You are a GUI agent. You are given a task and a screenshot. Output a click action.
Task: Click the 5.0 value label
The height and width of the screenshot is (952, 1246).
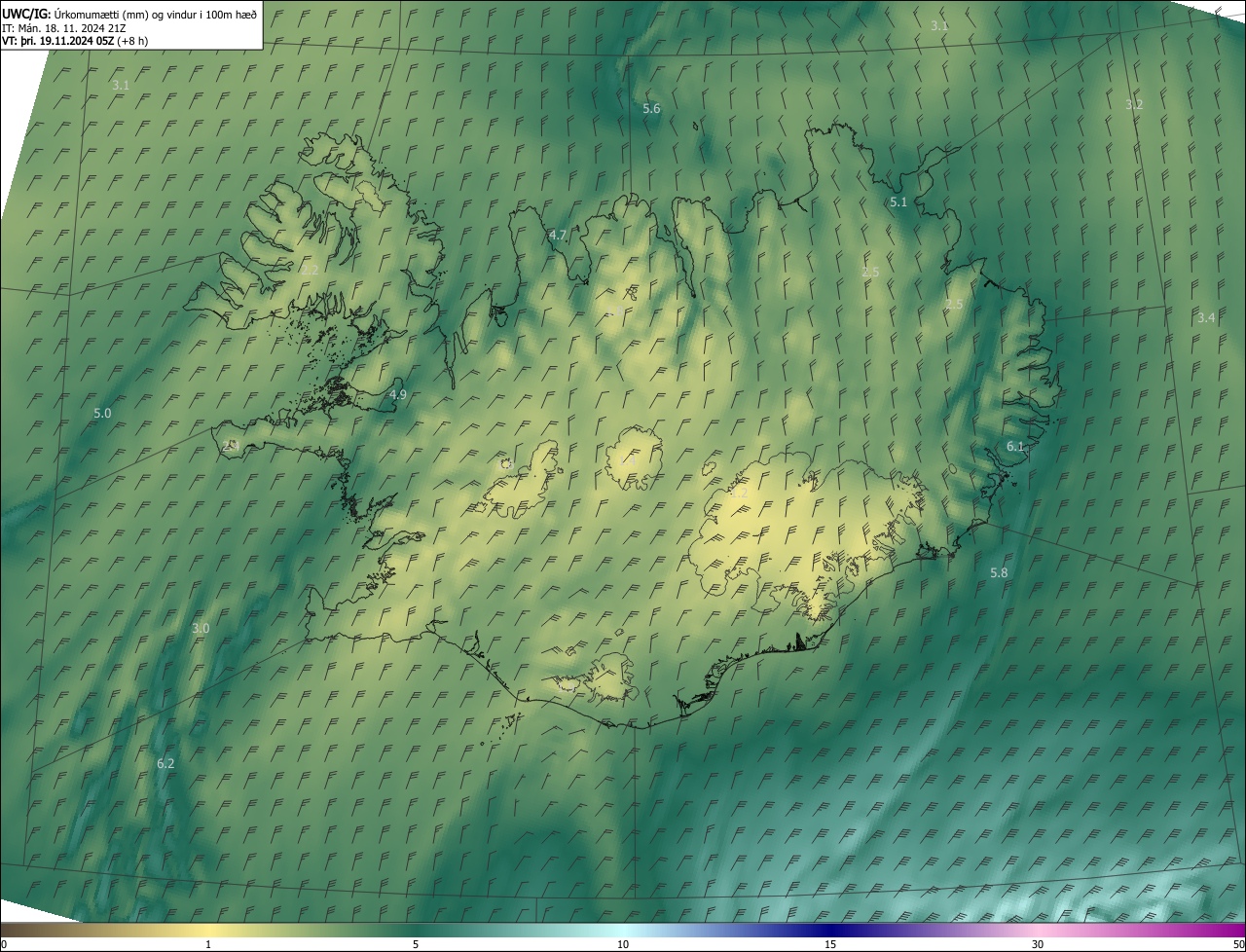(102, 414)
